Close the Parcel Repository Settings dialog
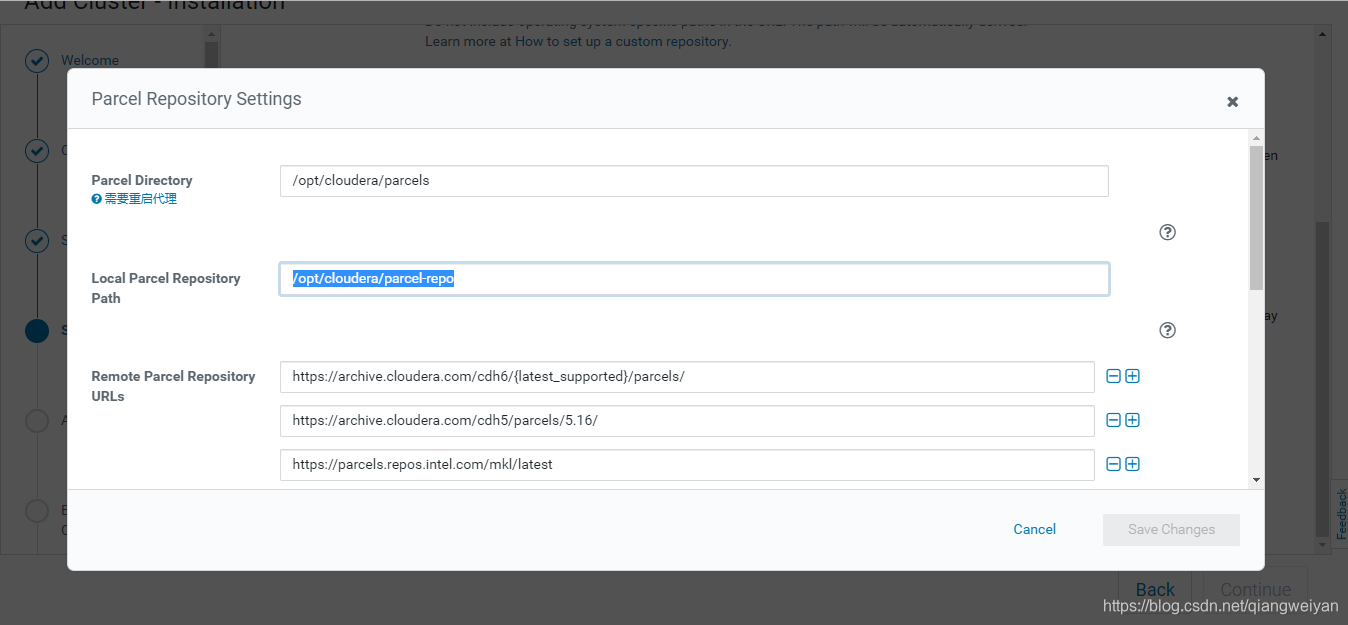 point(1232,102)
